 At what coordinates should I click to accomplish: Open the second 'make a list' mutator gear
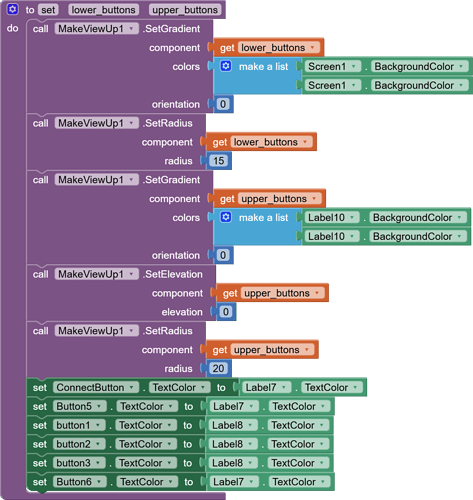tap(226, 217)
